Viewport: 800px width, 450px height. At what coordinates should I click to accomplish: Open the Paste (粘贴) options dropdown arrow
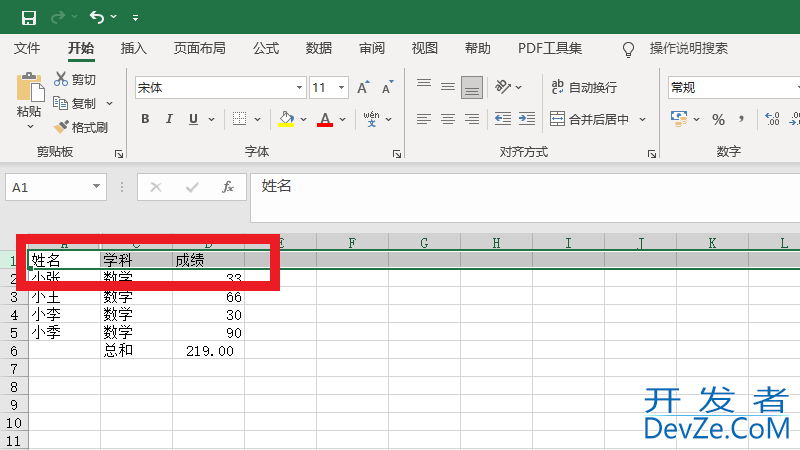30,127
